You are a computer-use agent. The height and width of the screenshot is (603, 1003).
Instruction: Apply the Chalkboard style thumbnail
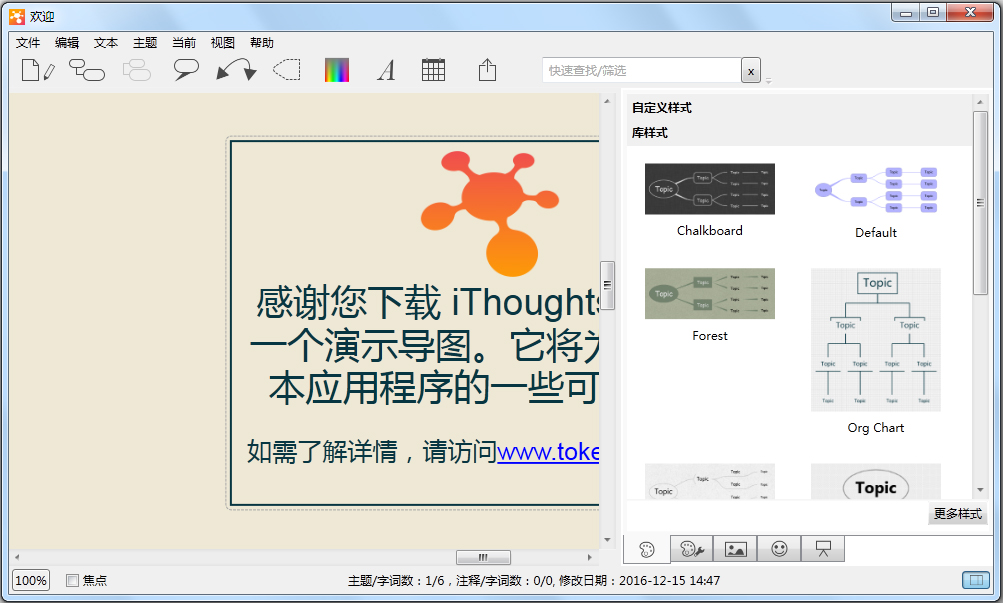(709, 189)
